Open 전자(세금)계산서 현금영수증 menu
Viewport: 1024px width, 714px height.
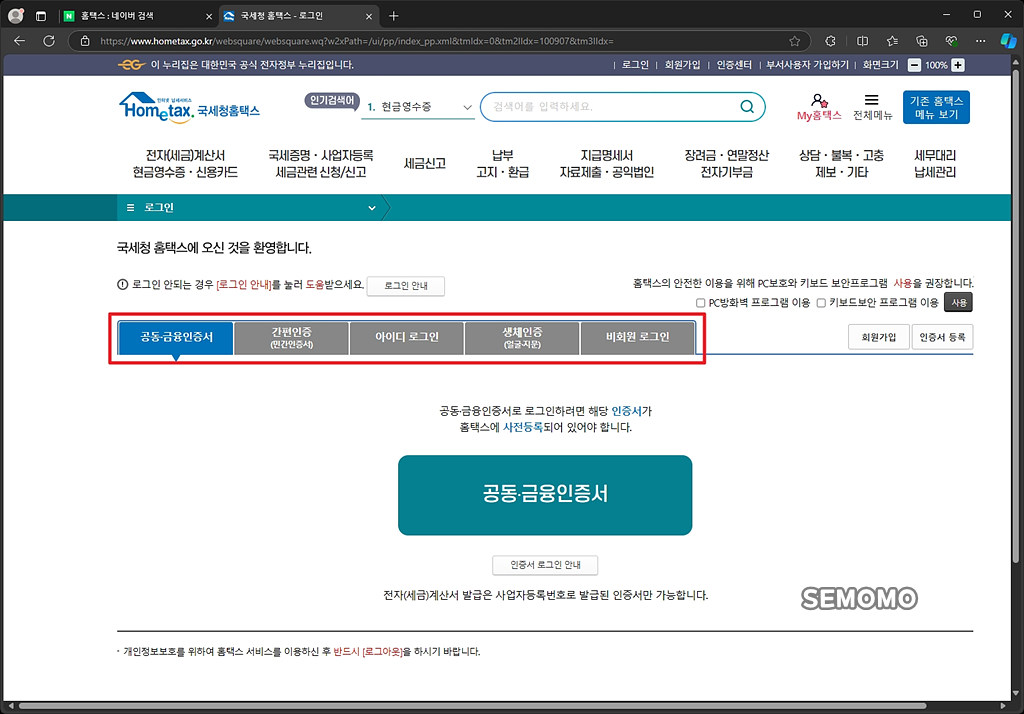pyautogui.click(x=185, y=163)
